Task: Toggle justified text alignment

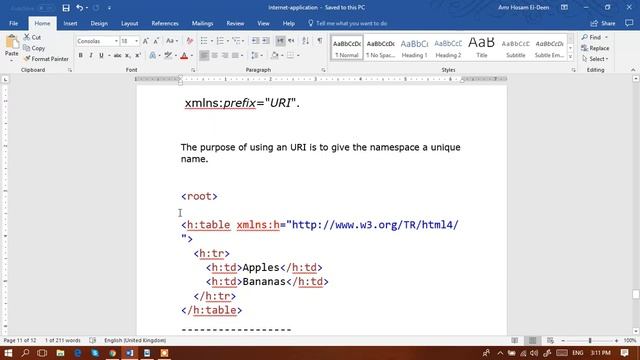Action: tap(235, 56)
